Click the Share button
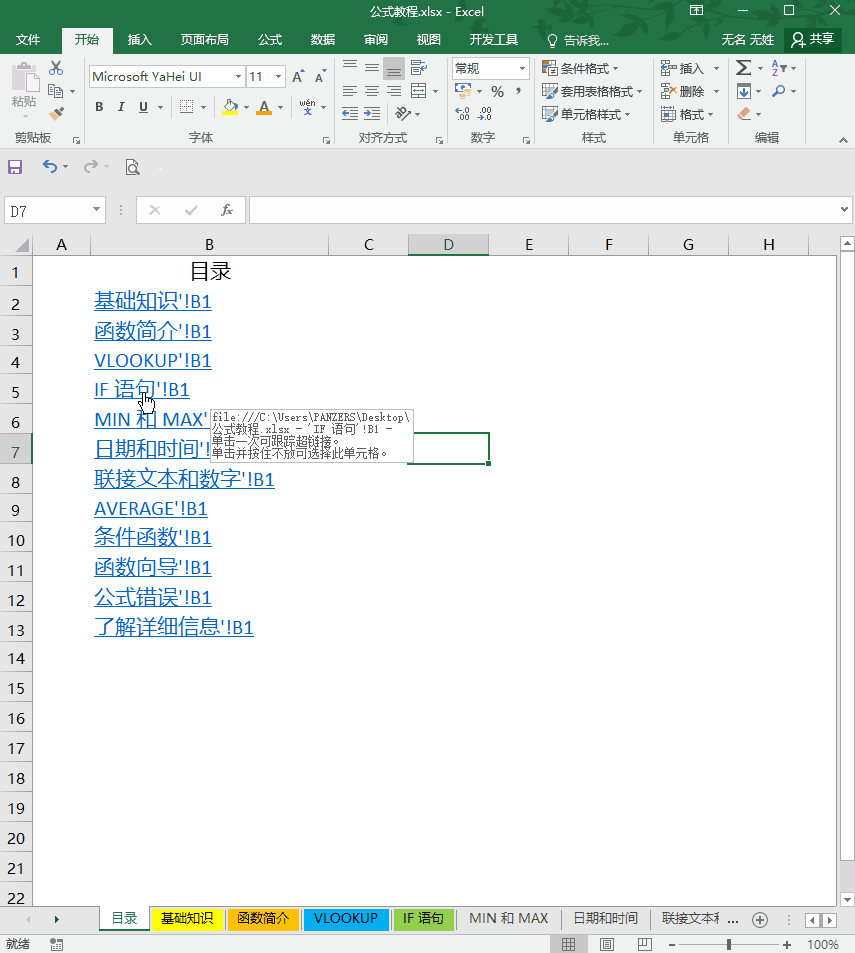 812,40
